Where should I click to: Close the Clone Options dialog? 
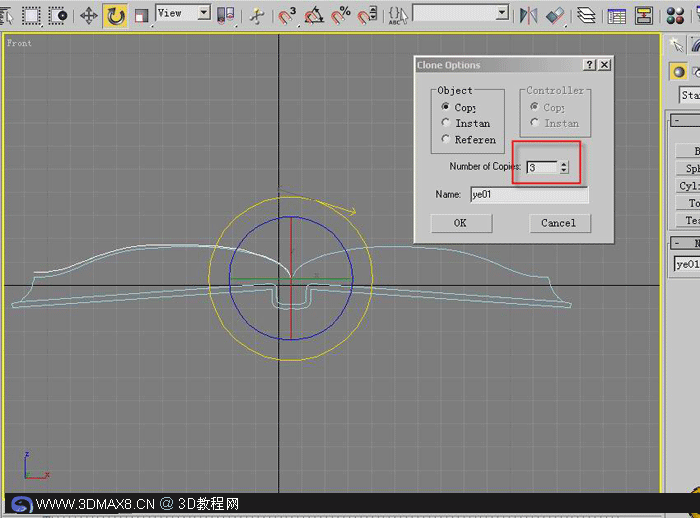[x=604, y=65]
